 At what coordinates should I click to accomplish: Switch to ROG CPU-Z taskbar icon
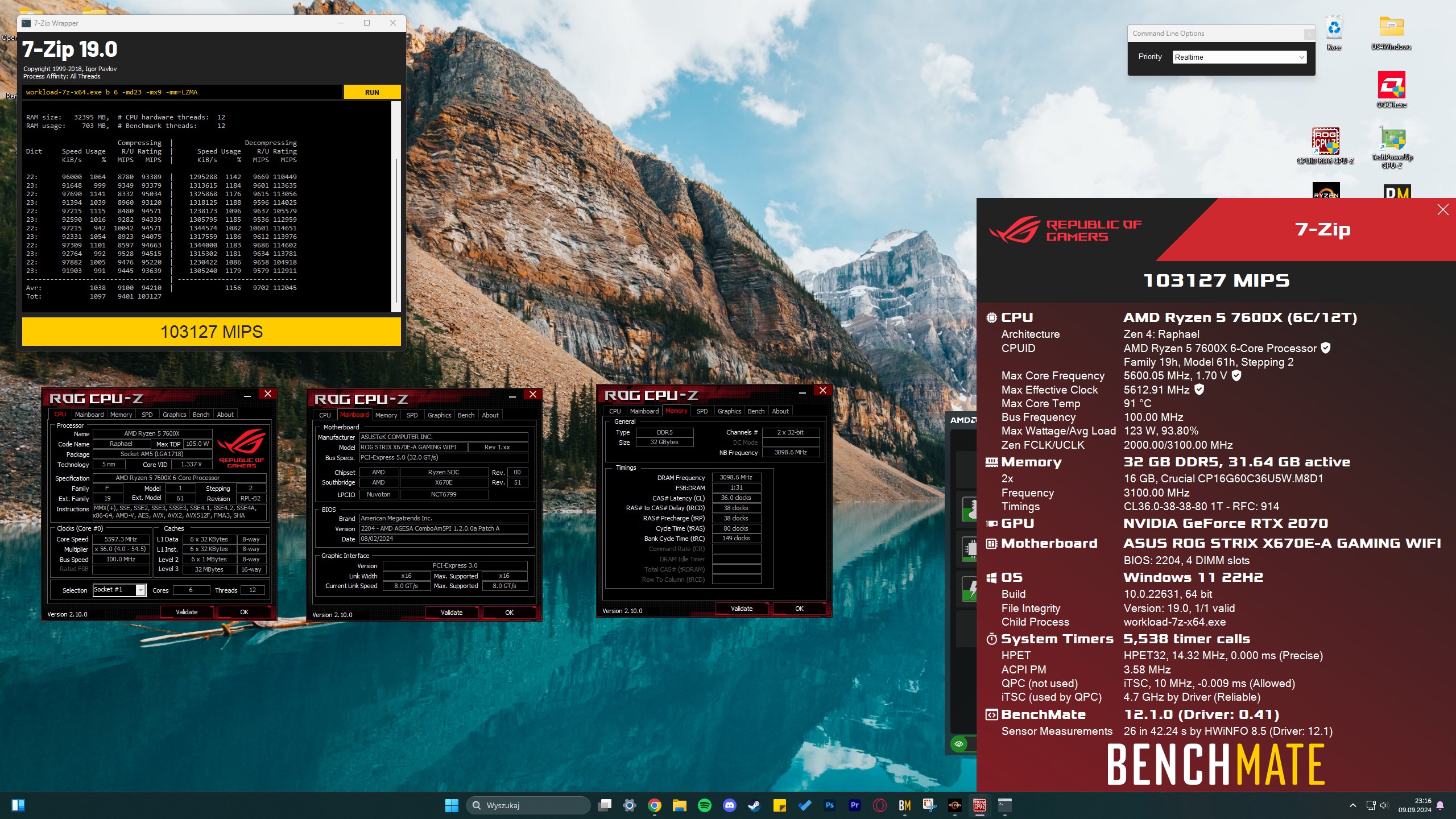click(x=979, y=805)
